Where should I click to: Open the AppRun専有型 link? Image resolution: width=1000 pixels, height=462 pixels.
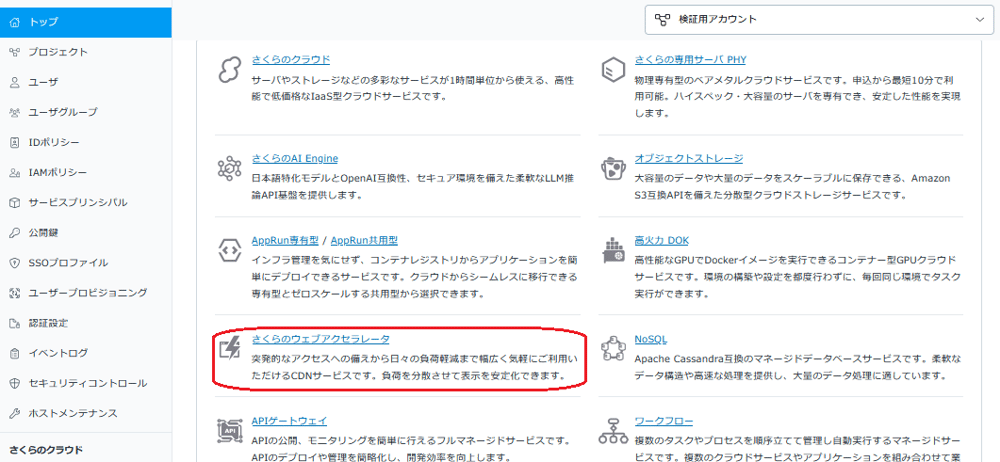(x=285, y=241)
